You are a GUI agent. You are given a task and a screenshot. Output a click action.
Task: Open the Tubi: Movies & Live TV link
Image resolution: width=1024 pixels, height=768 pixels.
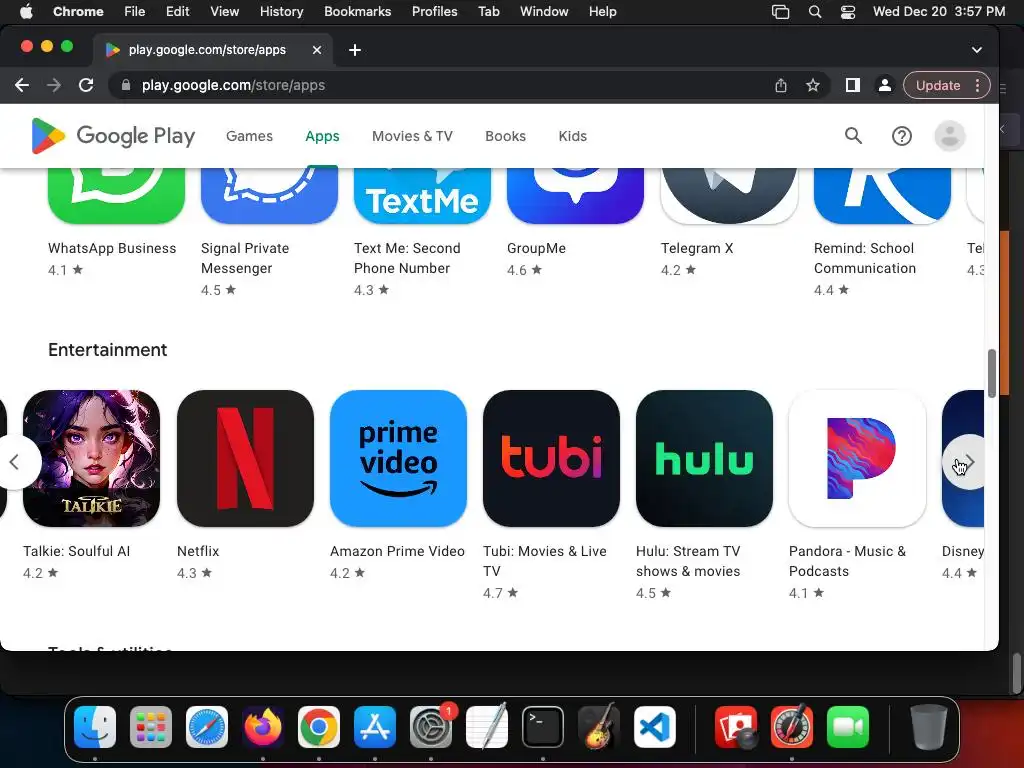click(x=545, y=561)
